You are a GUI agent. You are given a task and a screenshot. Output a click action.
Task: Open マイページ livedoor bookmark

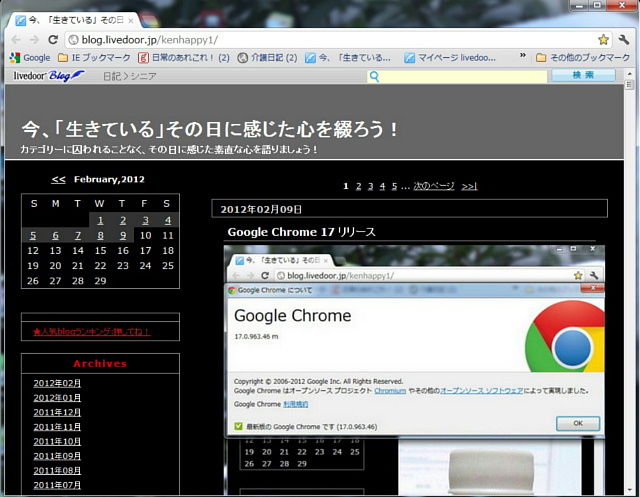[x=450, y=58]
